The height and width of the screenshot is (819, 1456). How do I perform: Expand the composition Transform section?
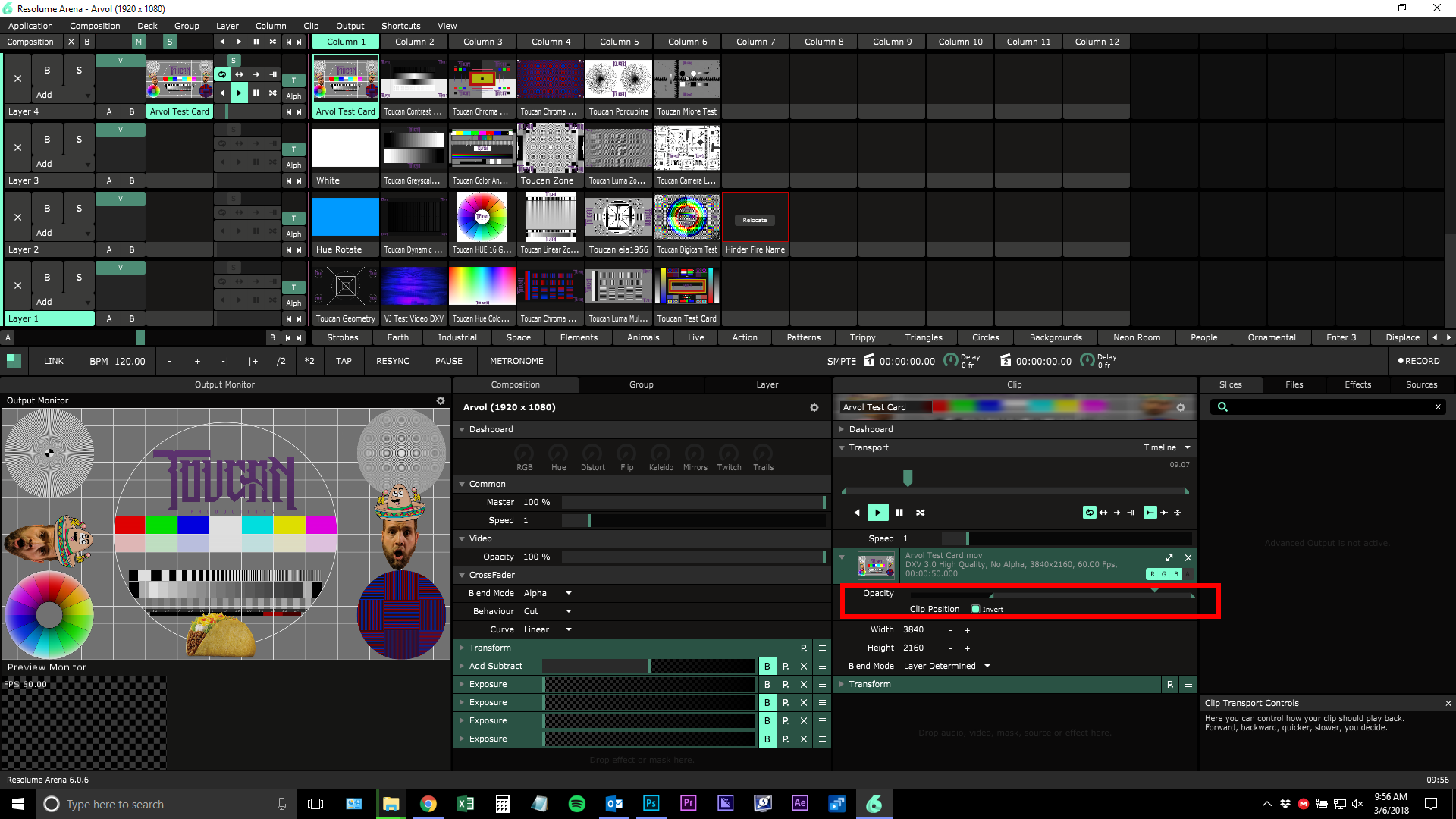click(x=462, y=648)
